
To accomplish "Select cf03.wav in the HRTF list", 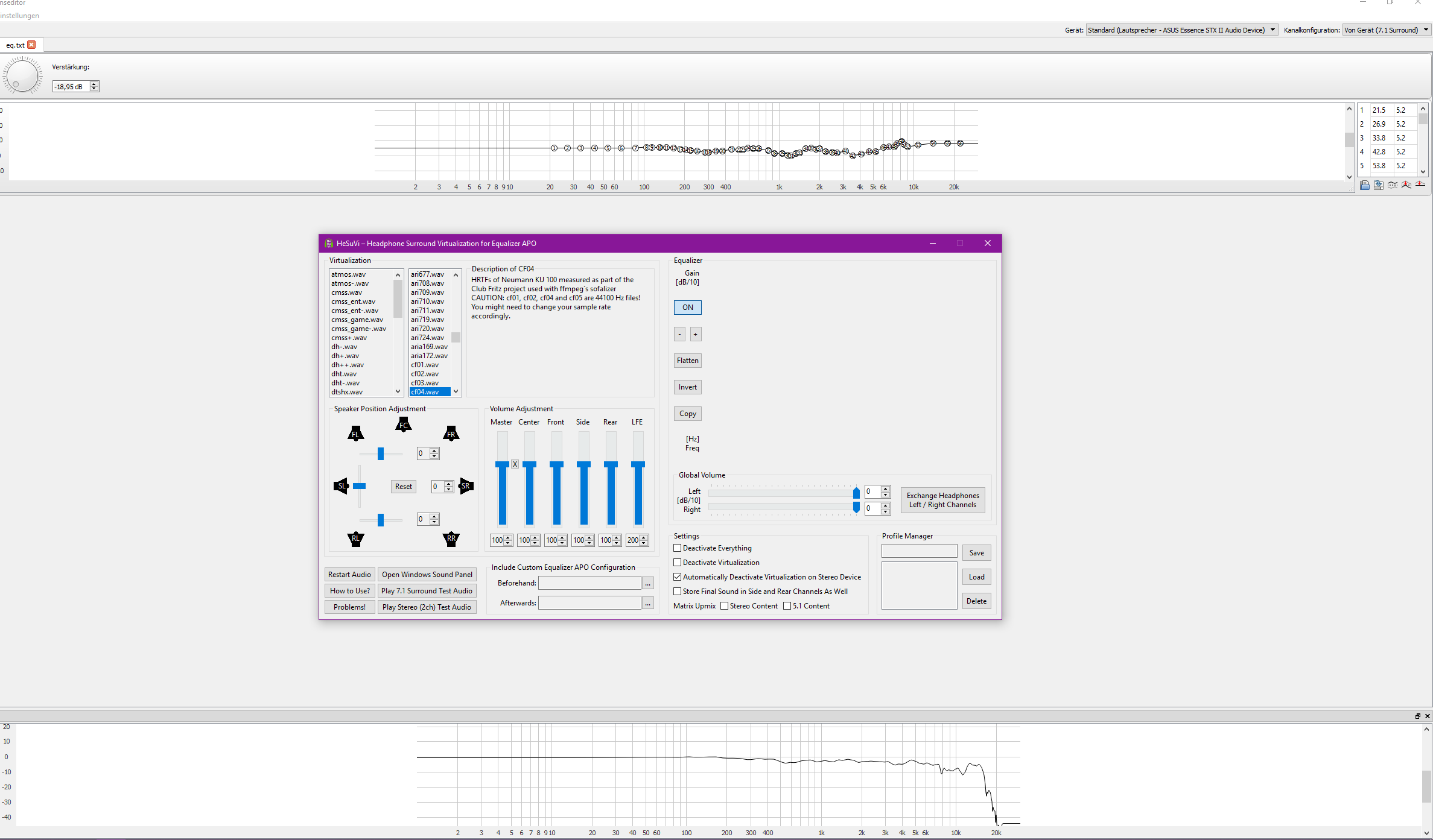I will (x=425, y=383).
